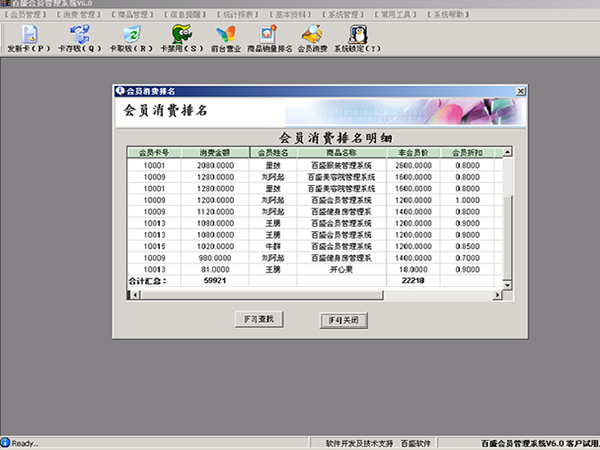Select the 开心果 product cell
This screenshot has height=450, width=600.
pyautogui.click(x=341, y=269)
